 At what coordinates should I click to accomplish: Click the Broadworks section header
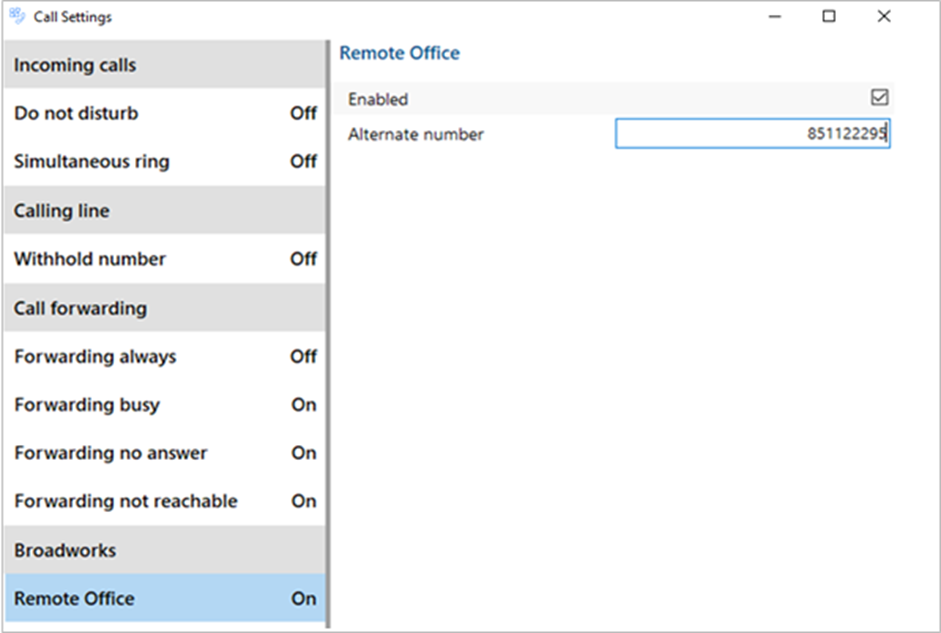click(x=165, y=550)
